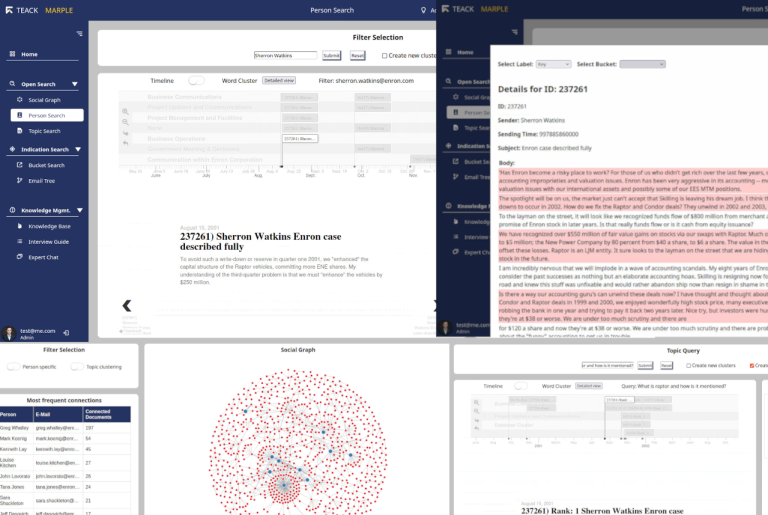This screenshot has width=768, height=515.
Task: Click the Home grid icon in the left window sidebar
Action: [12, 54]
